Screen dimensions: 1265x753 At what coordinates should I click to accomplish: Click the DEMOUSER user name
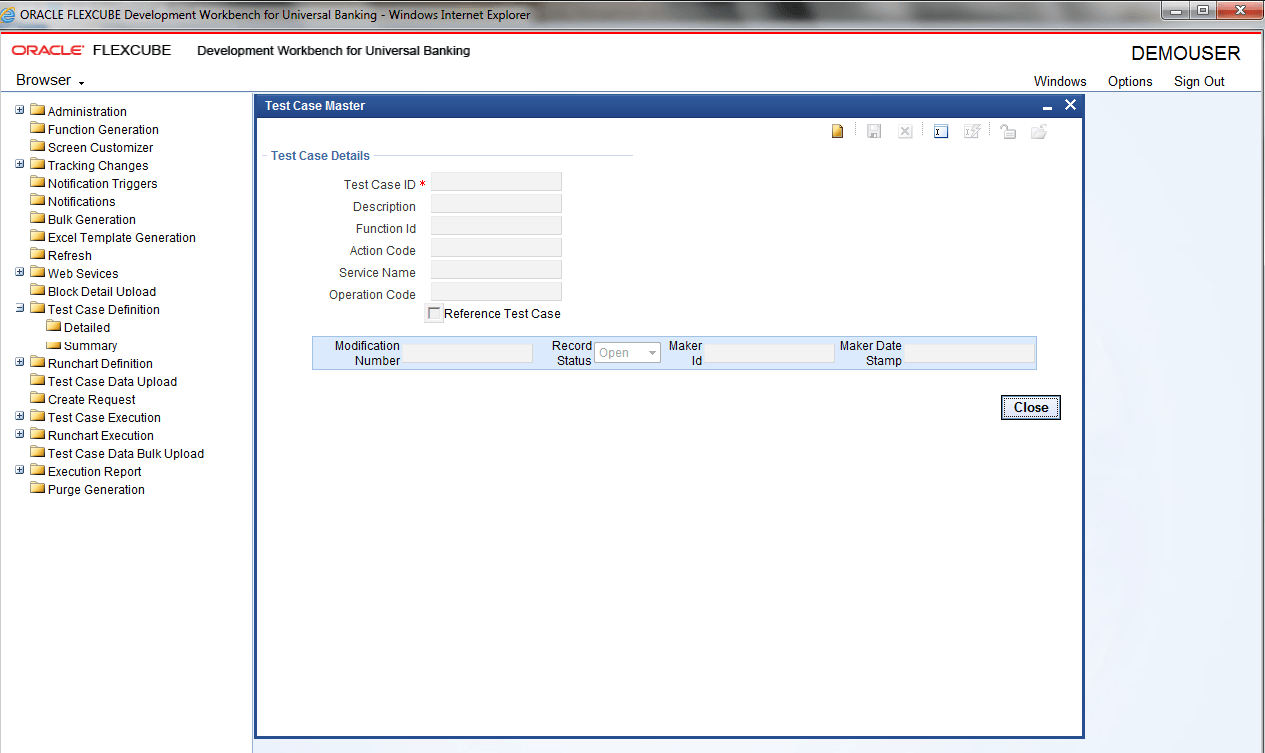pyautogui.click(x=1185, y=53)
